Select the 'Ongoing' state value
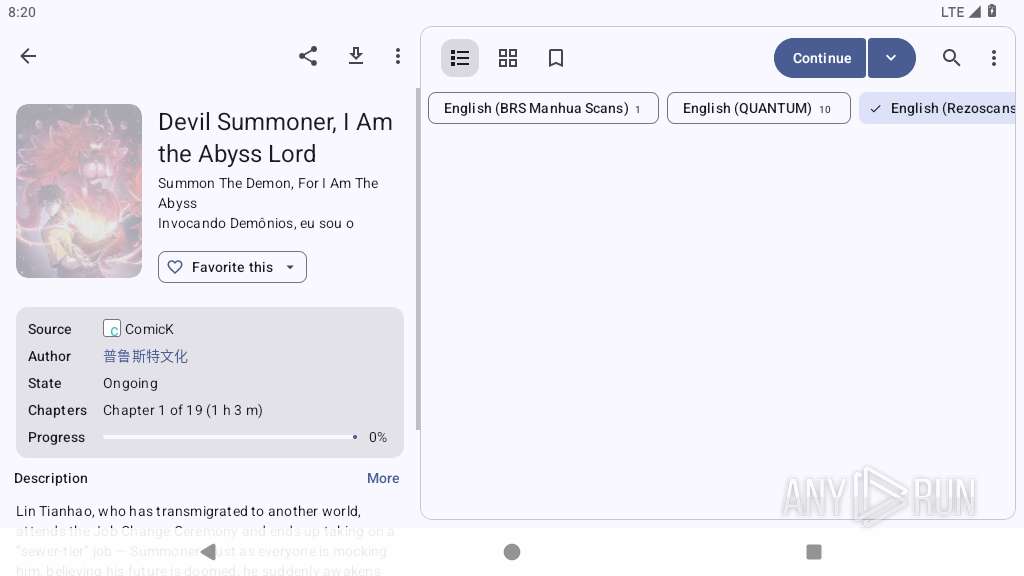The width and height of the screenshot is (1024, 576). [x=131, y=383]
